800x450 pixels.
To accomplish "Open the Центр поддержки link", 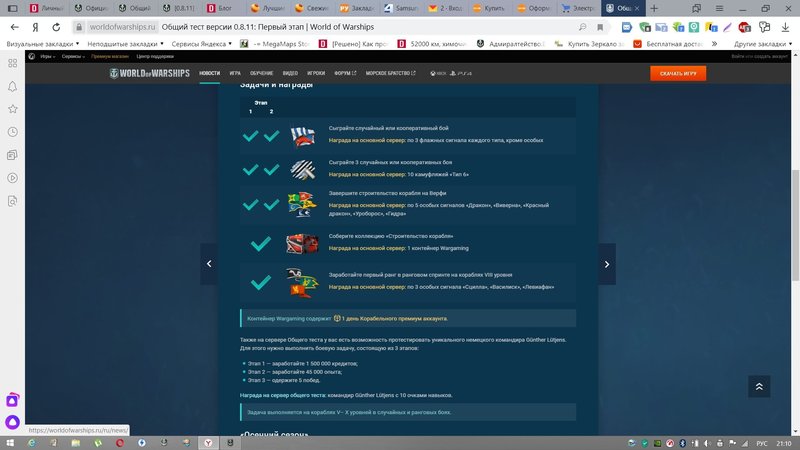I will tap(155, 57).
